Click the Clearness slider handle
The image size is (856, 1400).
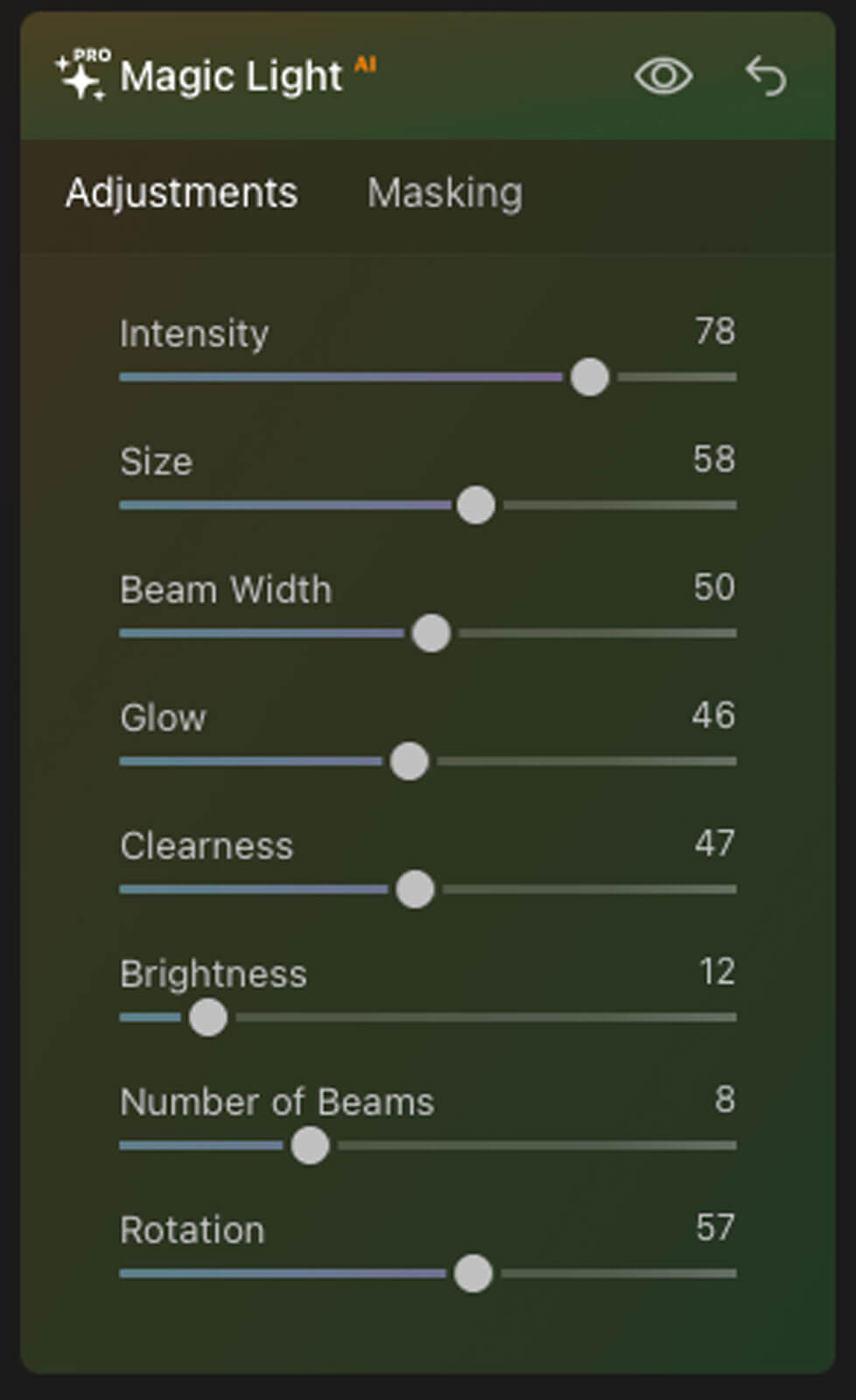(x=415, y=889)
